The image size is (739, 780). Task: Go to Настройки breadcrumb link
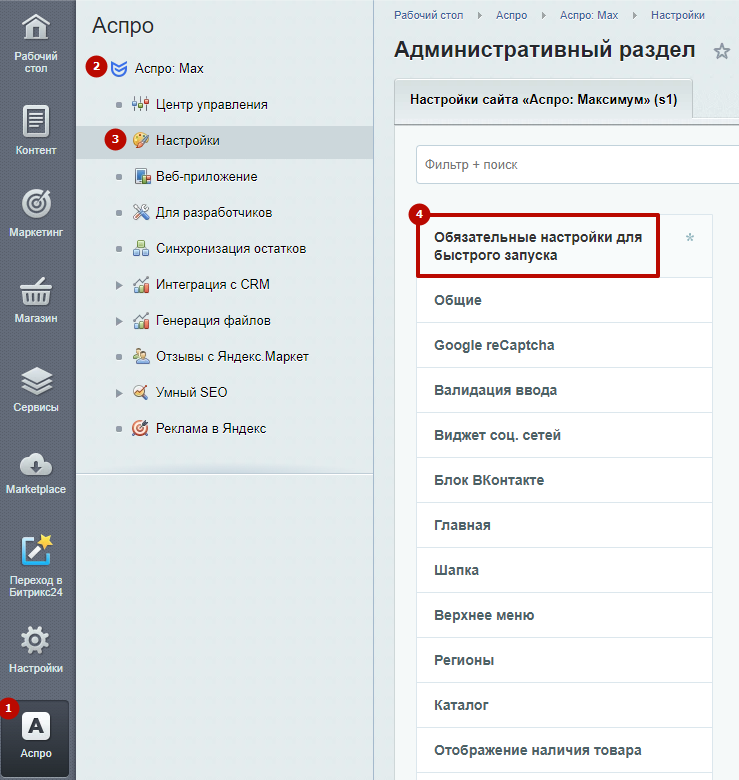[678, 15]
